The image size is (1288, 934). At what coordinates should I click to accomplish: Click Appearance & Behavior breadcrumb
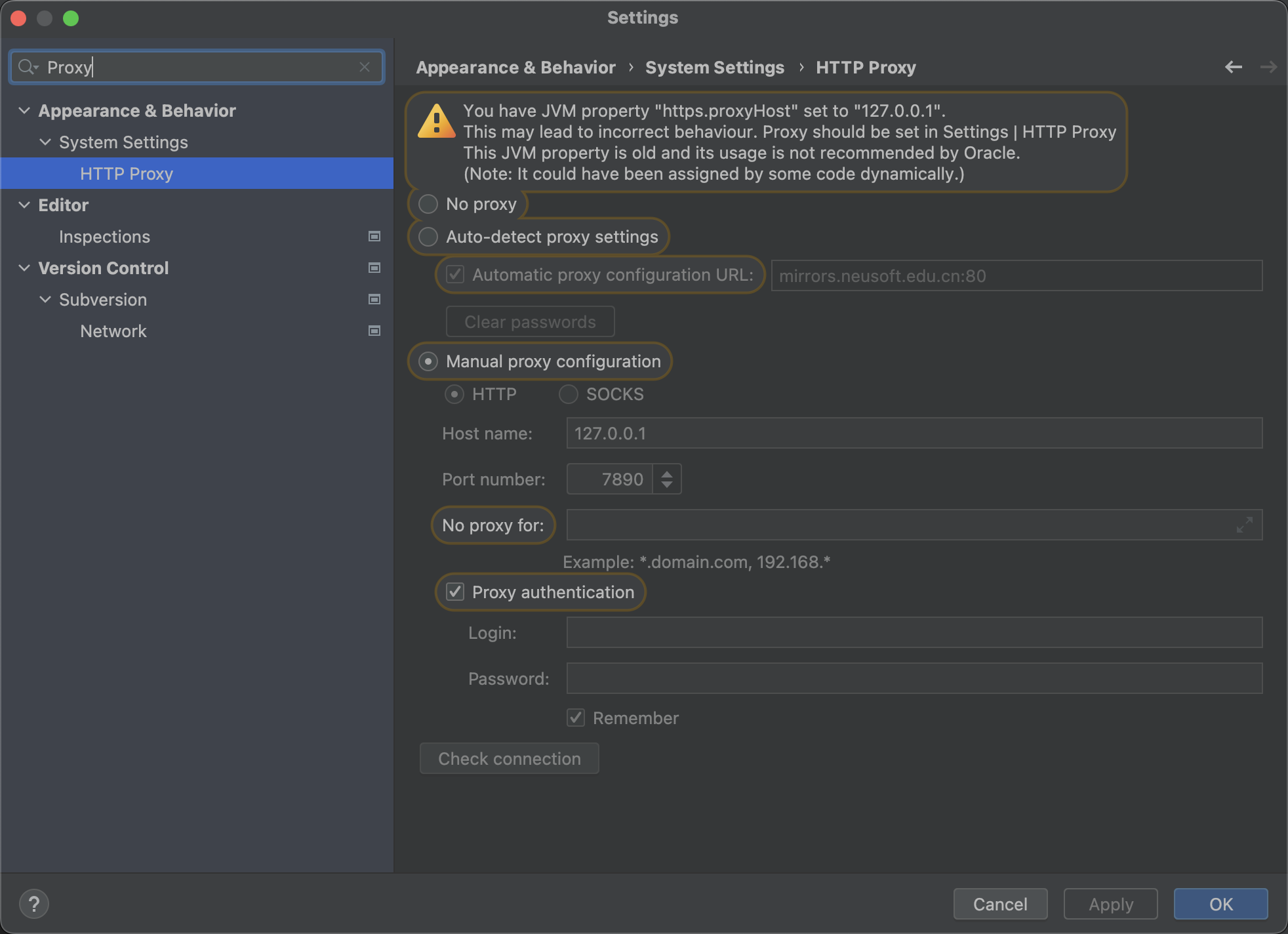point(515,67)
